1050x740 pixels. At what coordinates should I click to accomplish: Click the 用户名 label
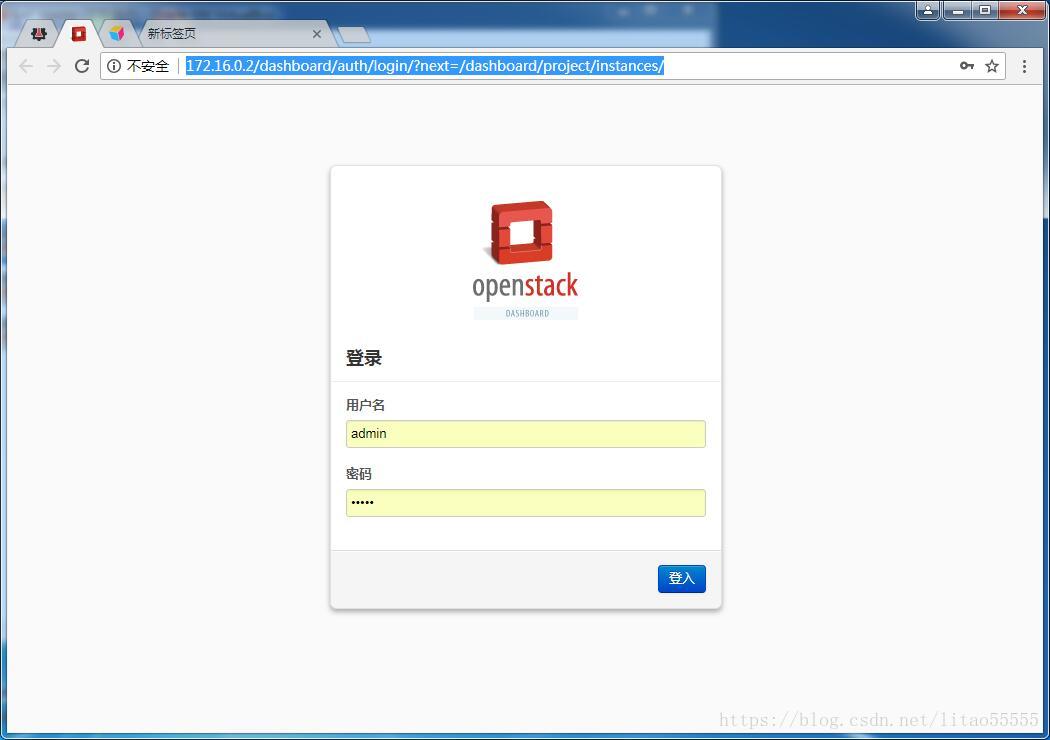click(x=365, y=405)
